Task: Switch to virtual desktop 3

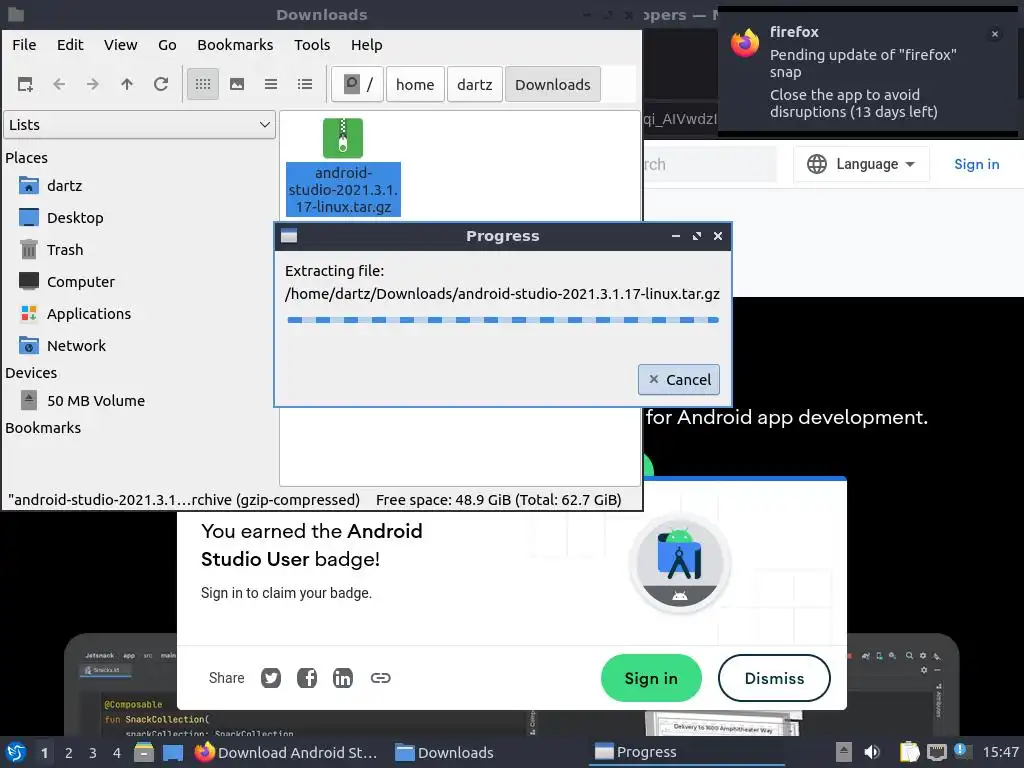Action: 93,753
